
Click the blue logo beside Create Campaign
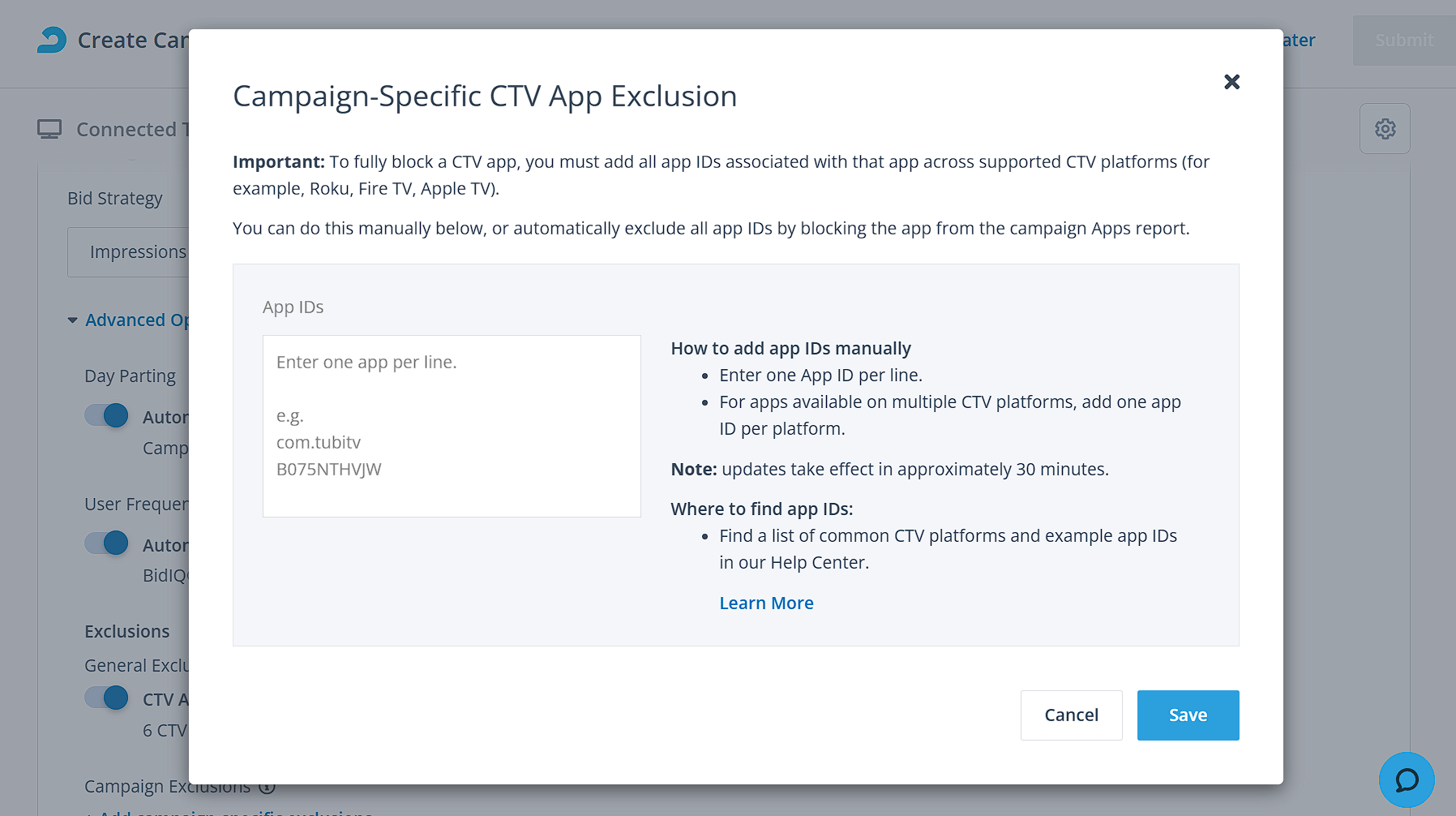point(52,40)
